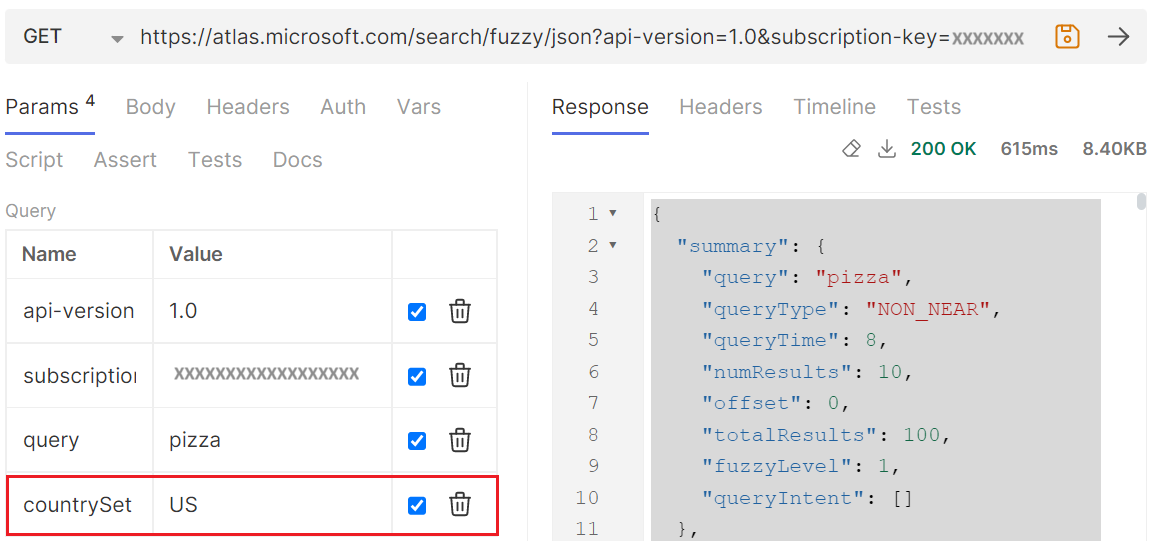This screenshot has width=1161, height=541.
Task: Uncheck the api-version parameter checkbox
Action: [417, 312]
